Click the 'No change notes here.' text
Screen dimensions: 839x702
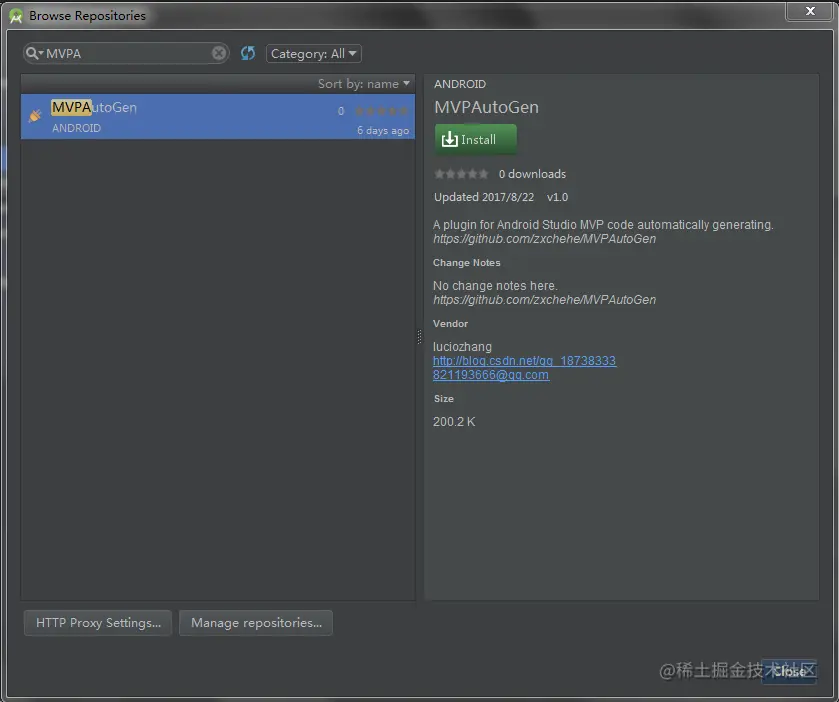495,286
